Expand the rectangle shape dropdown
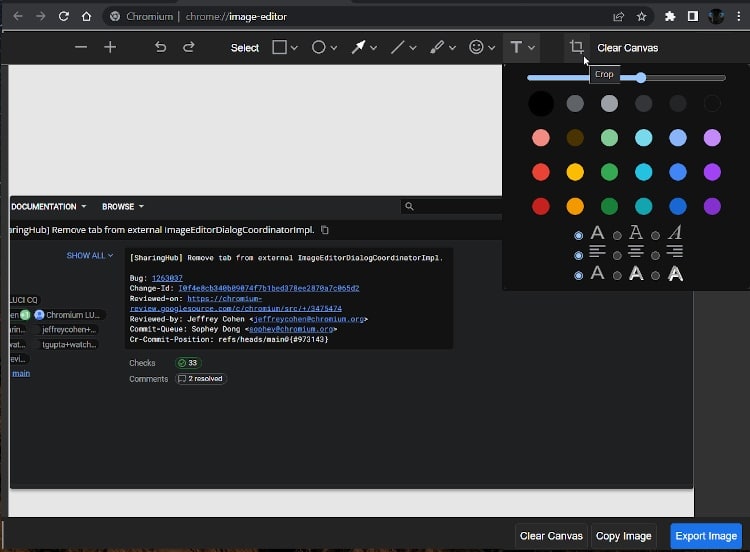 (x=294, y=48)
